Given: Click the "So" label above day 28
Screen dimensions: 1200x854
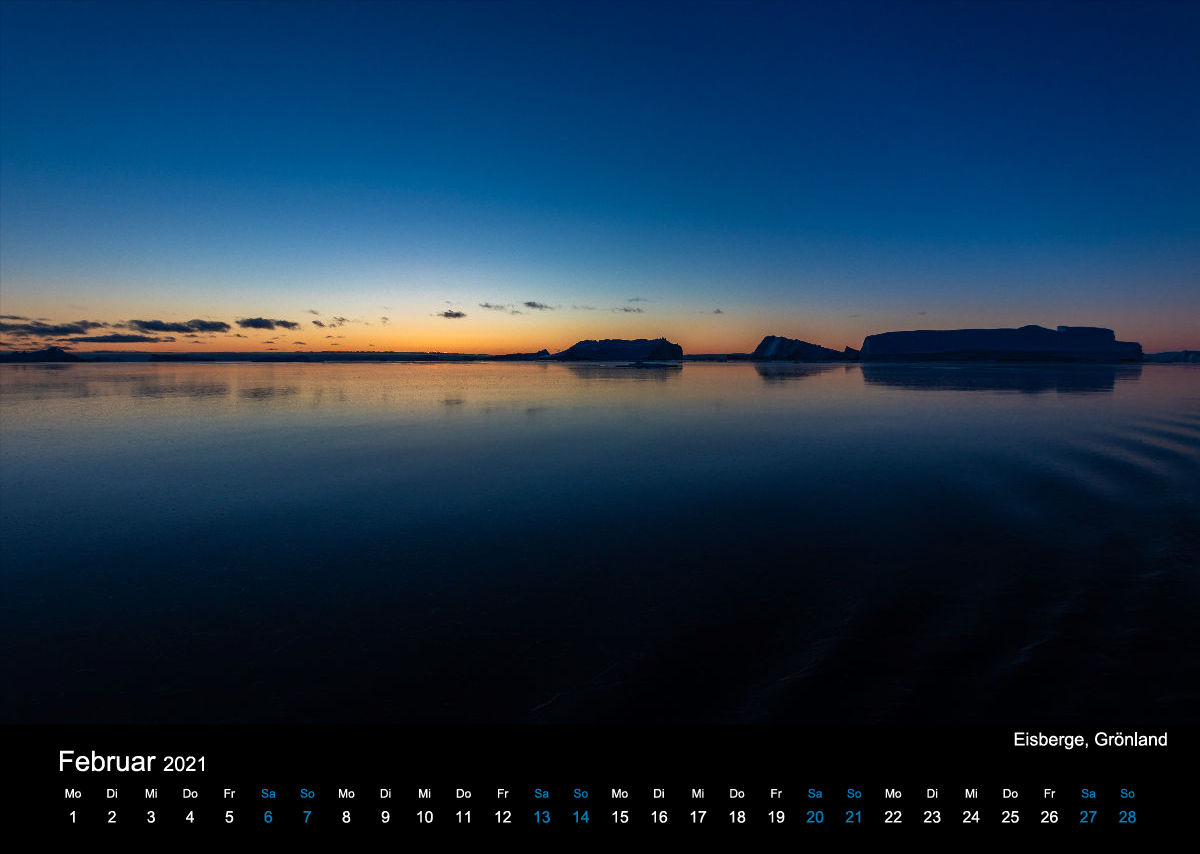Looking at the screenshot, I should pyautogui.click(x=1127, y=794).
